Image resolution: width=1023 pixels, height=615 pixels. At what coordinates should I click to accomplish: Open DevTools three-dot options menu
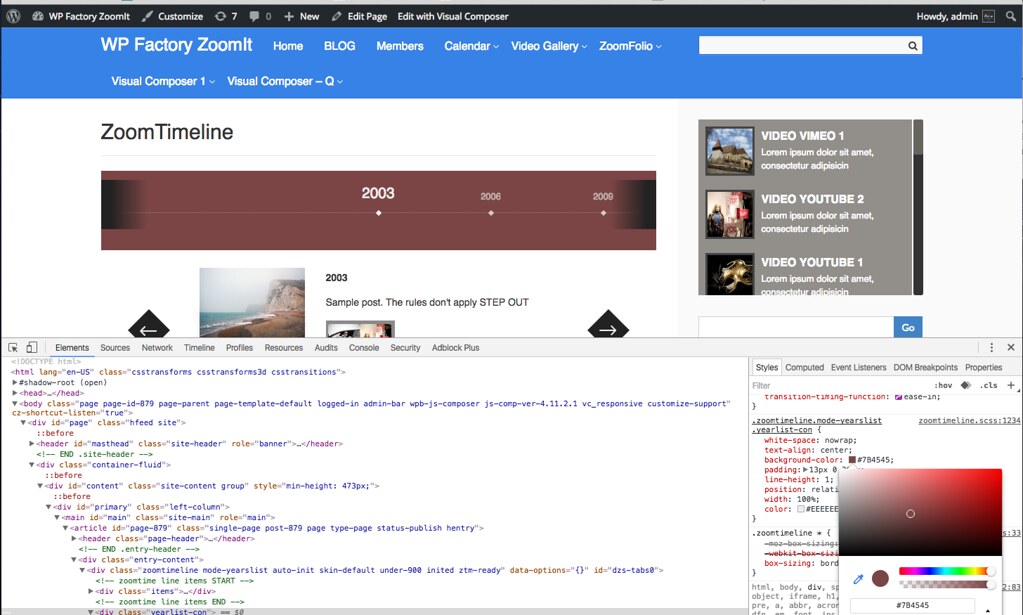(x=992, y=348)
